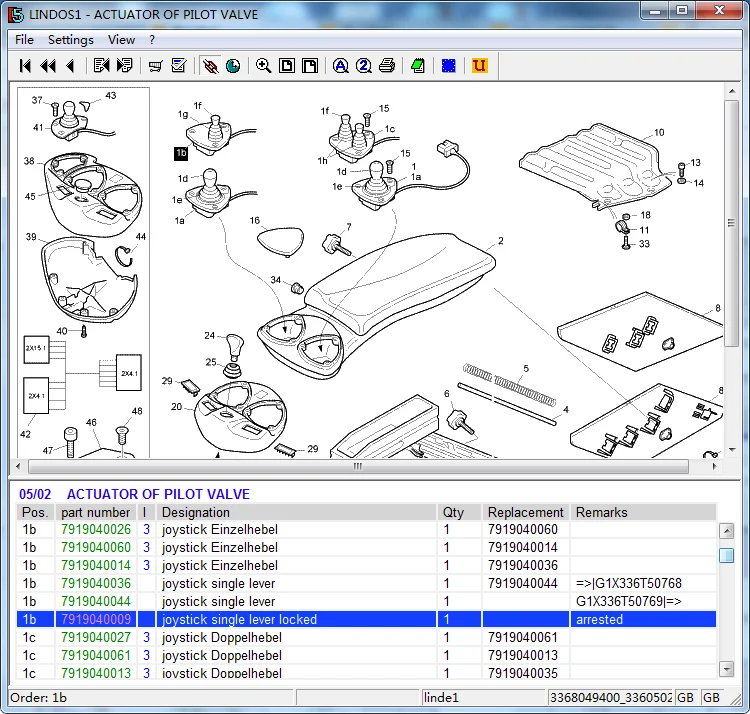Click the highlighted 1b label in drawing
Image resolution: width=750 pixels, height=714 pixels.
pyautogui.click(x=181, y=153)
